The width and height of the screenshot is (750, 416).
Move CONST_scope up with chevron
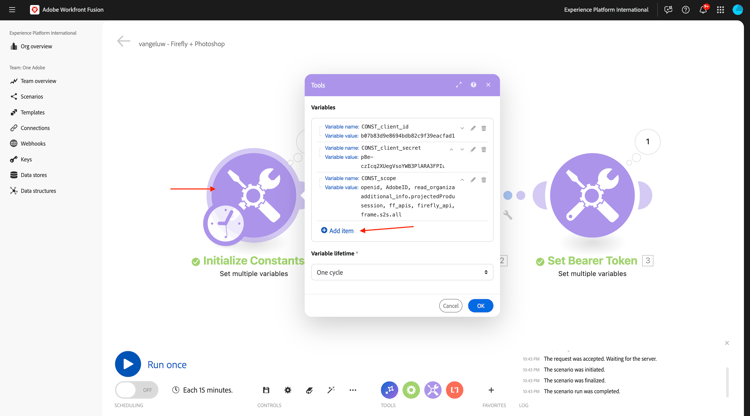462,180
